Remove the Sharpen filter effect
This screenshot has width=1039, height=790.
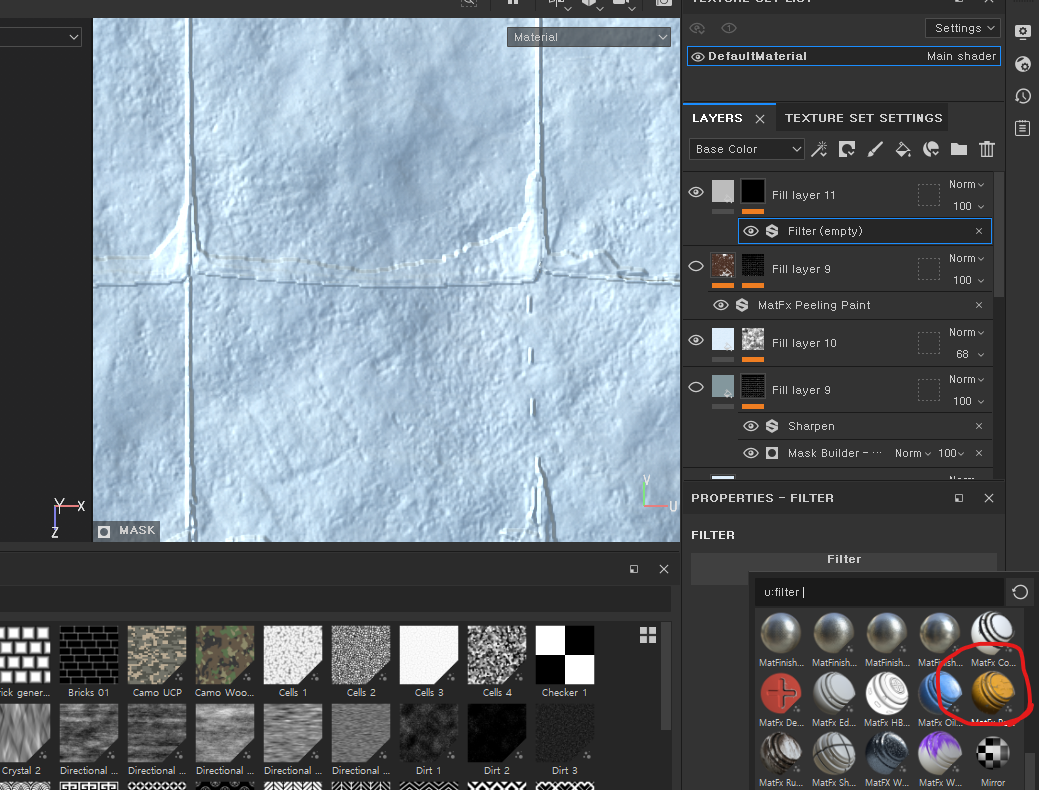point(979,426)
